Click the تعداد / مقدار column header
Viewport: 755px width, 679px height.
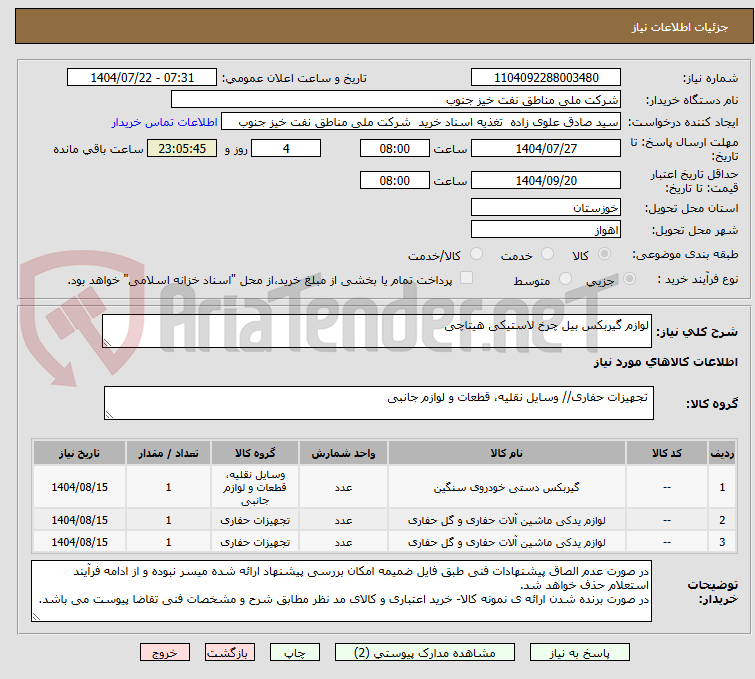tap(168, 453)
